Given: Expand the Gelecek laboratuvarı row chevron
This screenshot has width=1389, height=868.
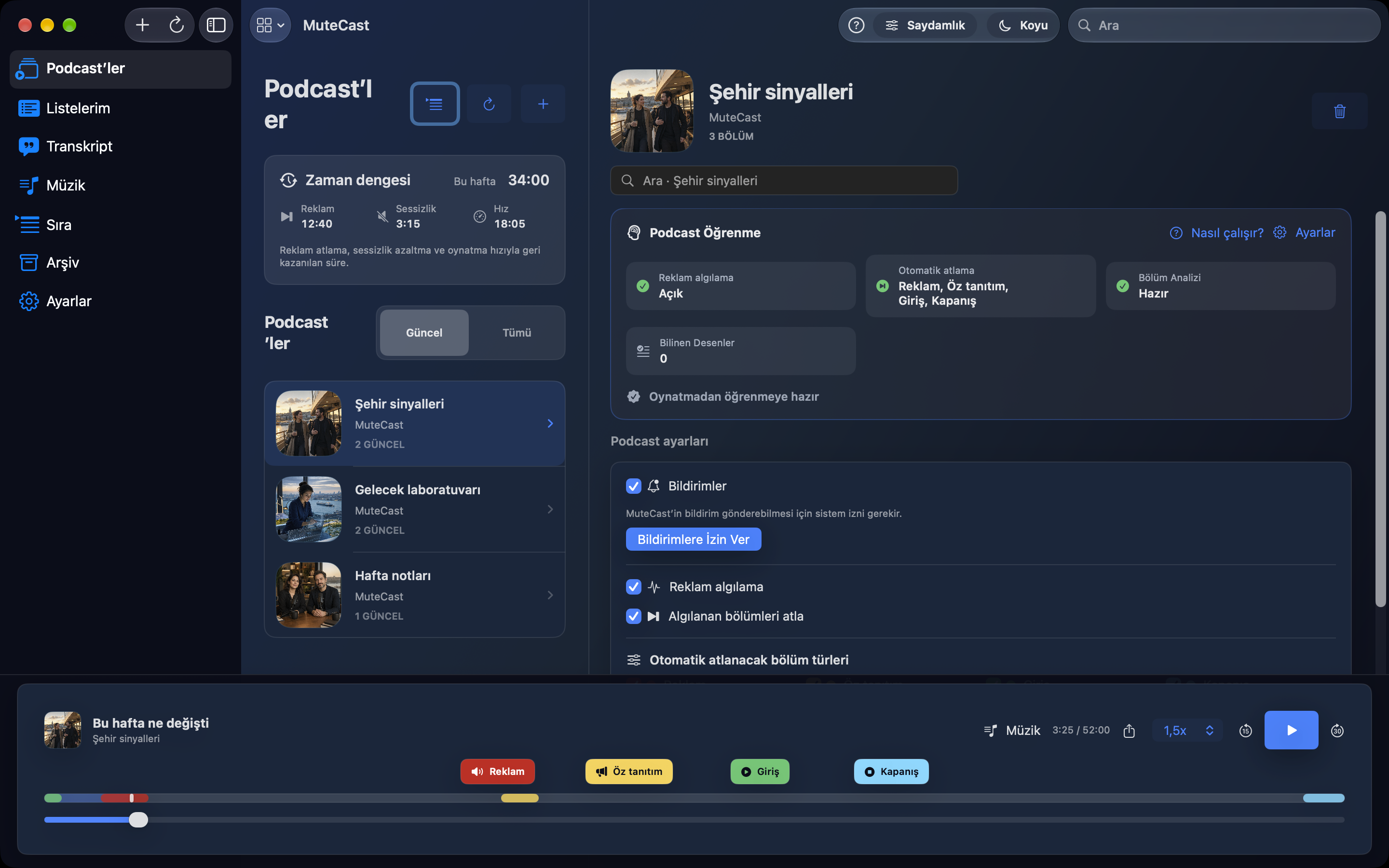Looking at the screenshot, I should click(x=550, y=509).
